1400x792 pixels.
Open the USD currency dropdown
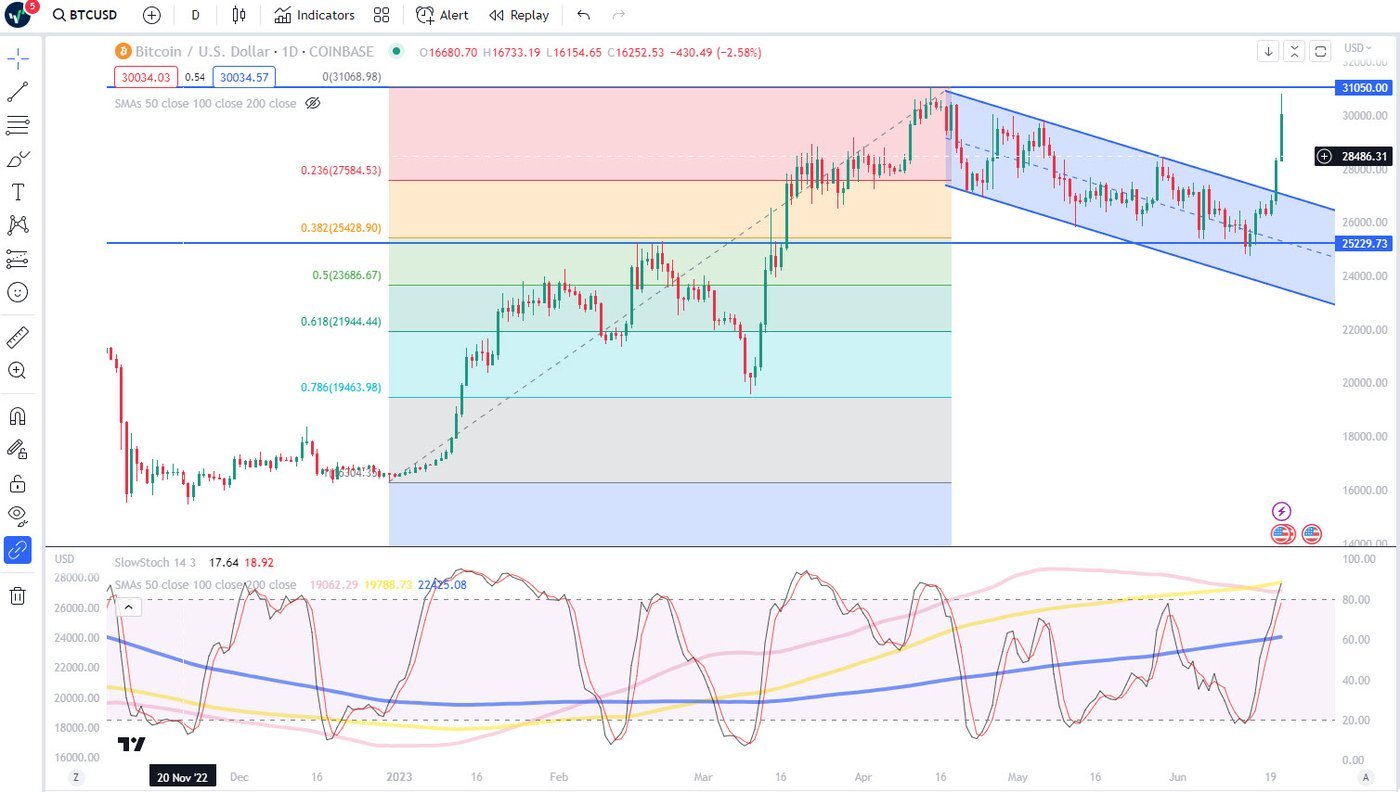pyautogui.click(x=1357, y=48)
